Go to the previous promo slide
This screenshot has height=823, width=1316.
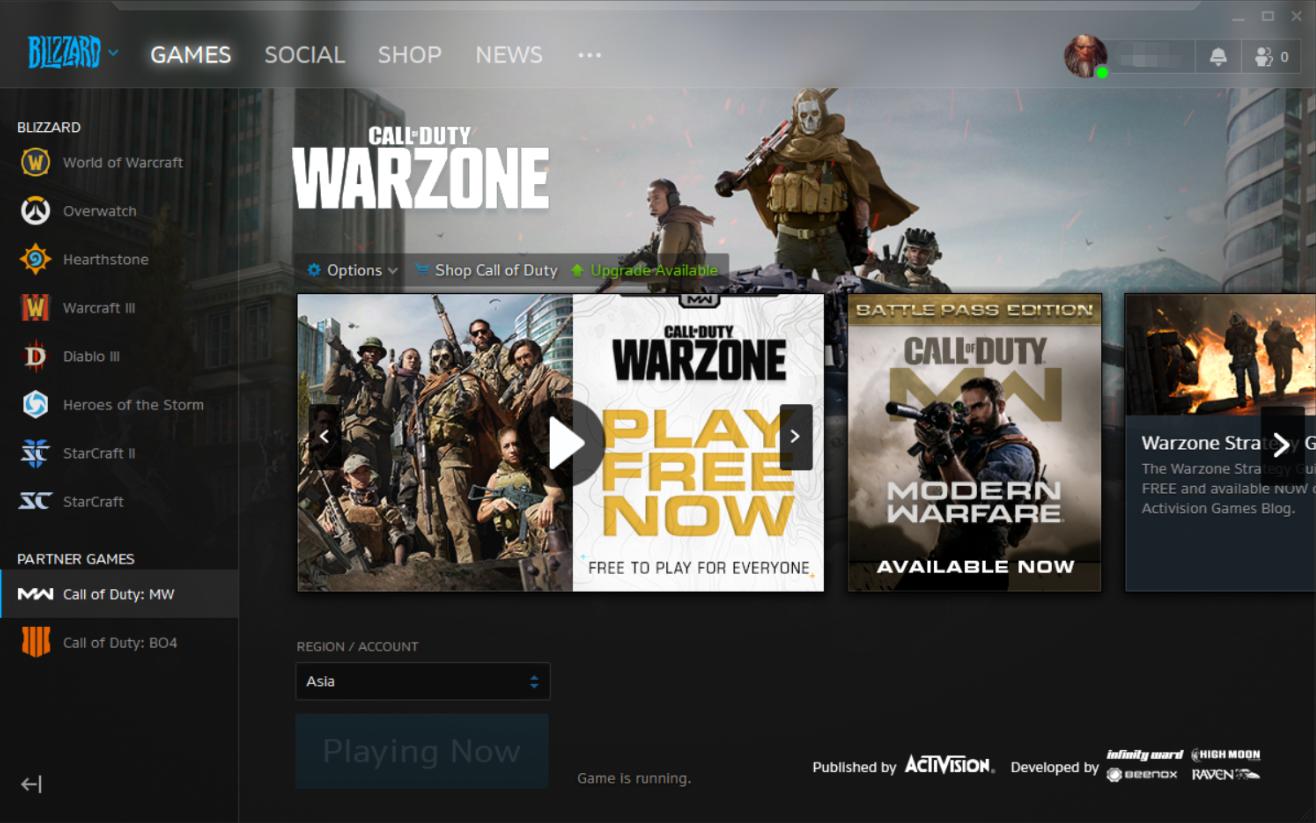point(324,437)
